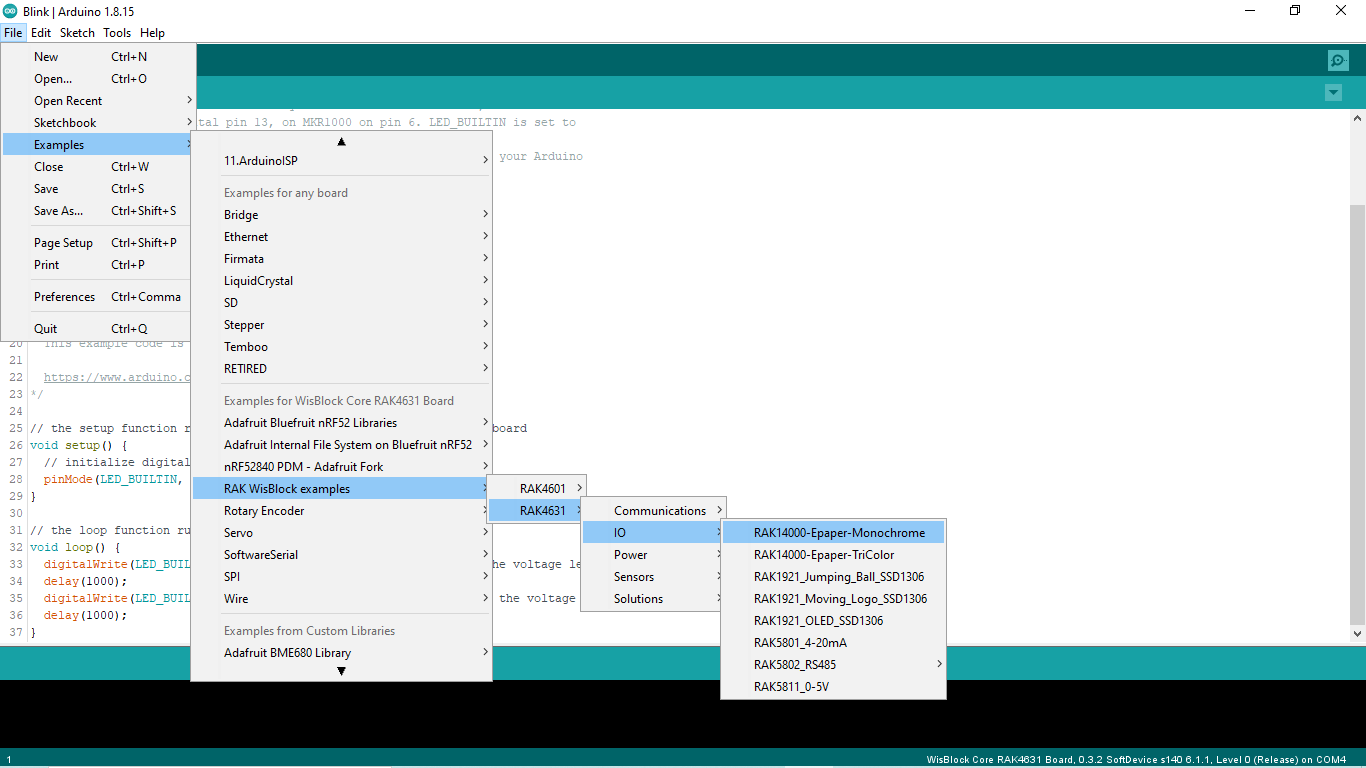Select RAK WisBlock examples entry
1366x768 pixels.
pyautogui.click(x=342, y=489)
